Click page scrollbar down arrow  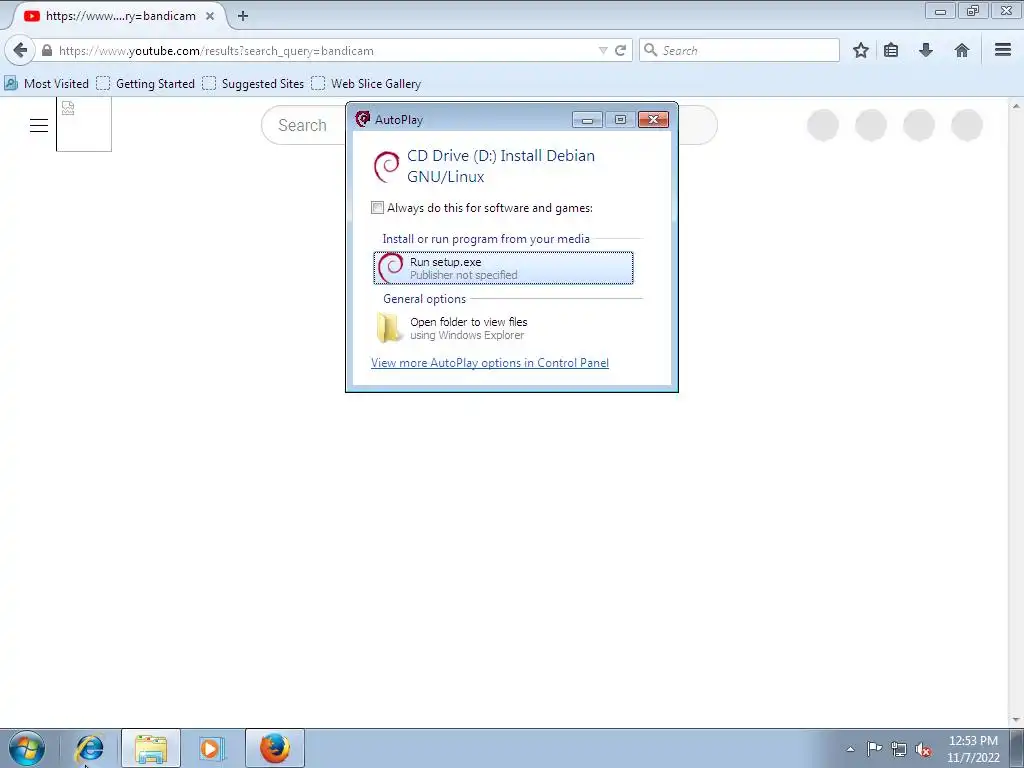click(x=1016, y=720)
